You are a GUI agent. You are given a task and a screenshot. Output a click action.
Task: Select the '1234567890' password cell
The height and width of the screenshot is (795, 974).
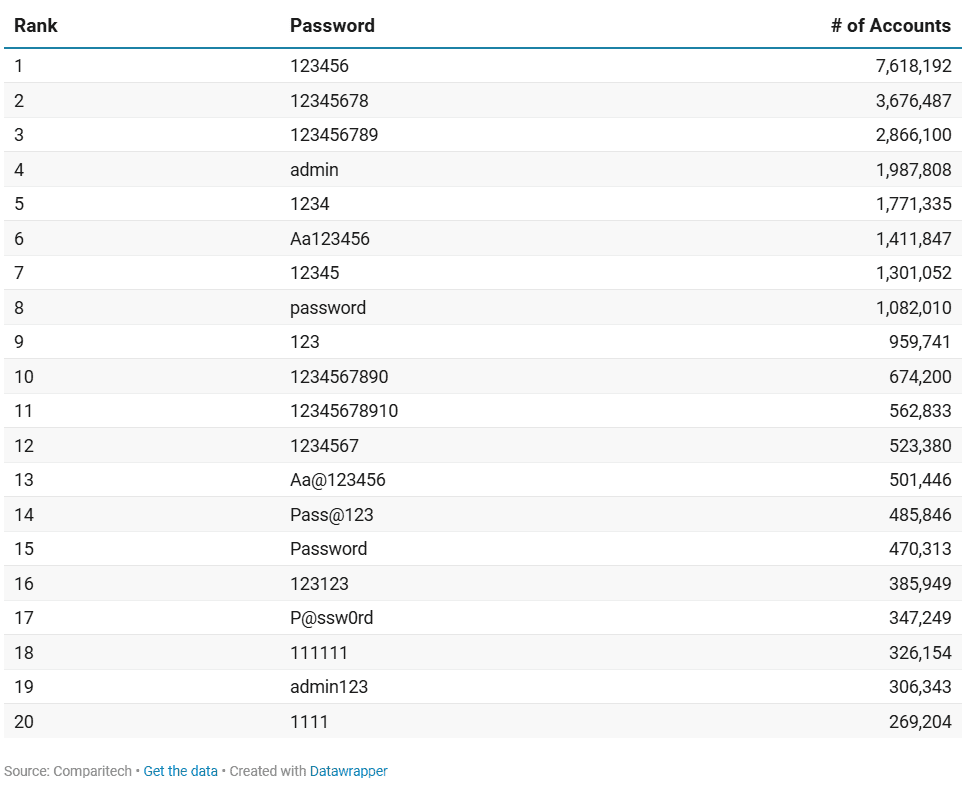coord(339,377)
